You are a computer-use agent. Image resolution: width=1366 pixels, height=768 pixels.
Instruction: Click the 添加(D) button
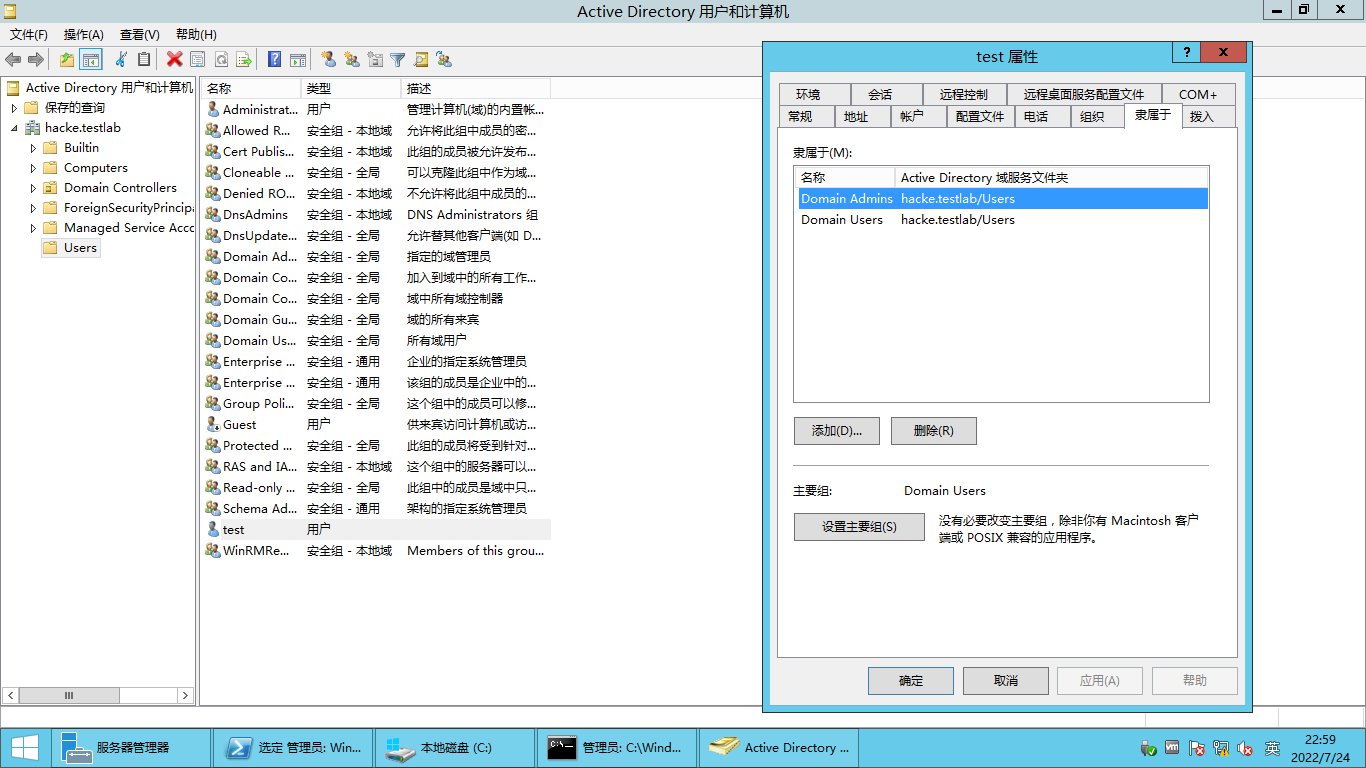tap(836, 431)
